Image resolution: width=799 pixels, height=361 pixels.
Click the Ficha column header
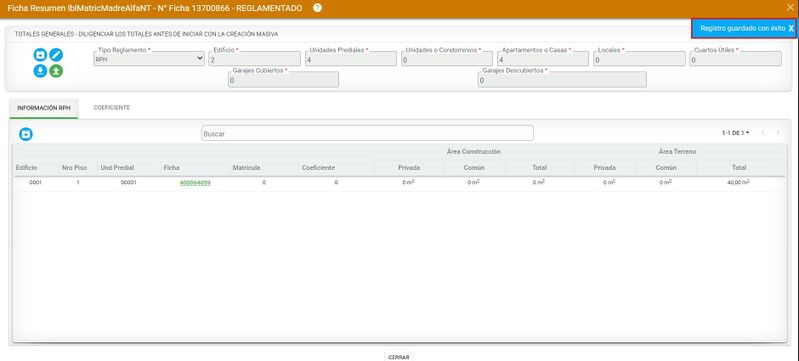[x=171, y=167]
